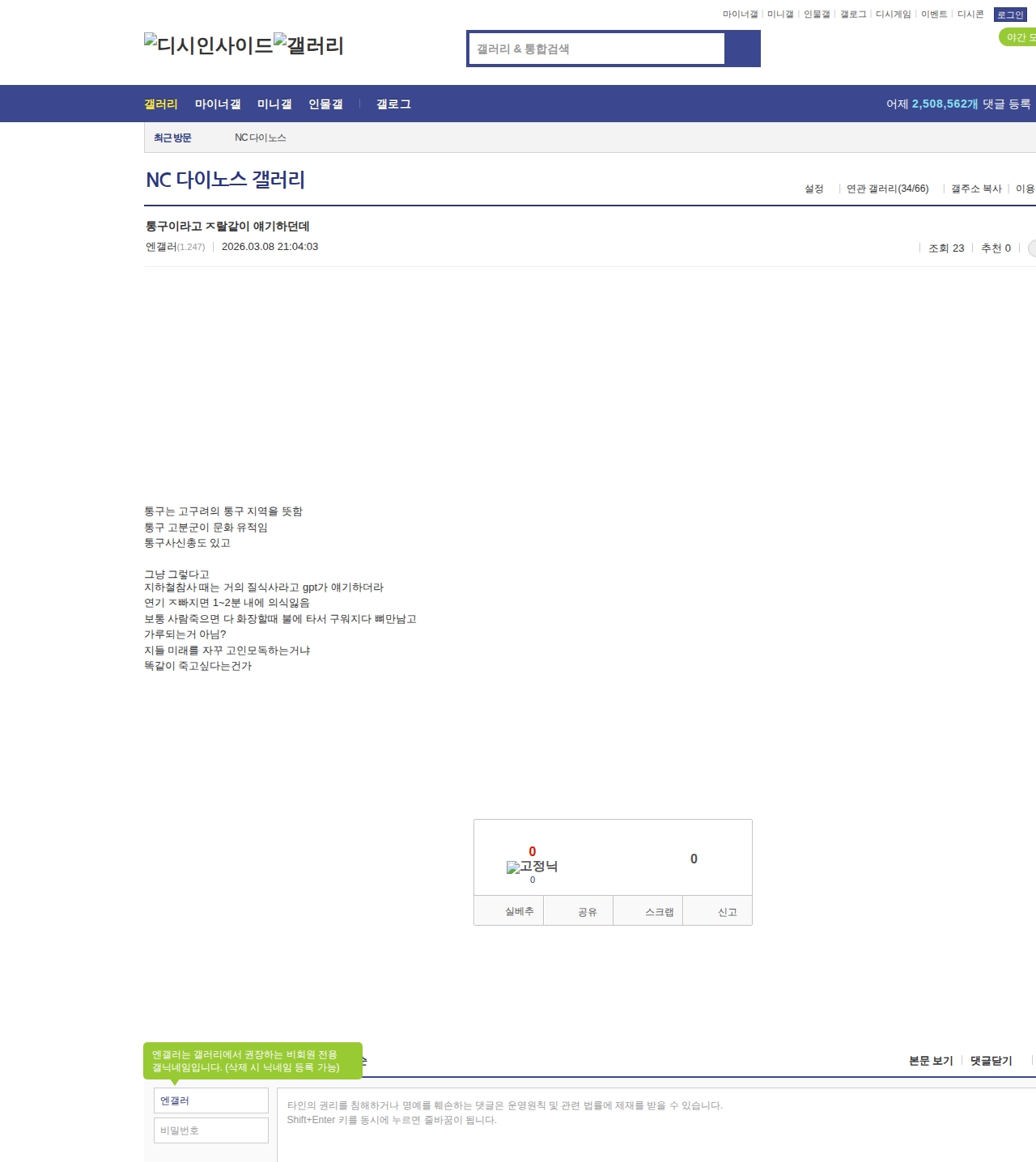Copy gallery address via 갤주소 복사
1036x1162 pixels.
point(976,189)
